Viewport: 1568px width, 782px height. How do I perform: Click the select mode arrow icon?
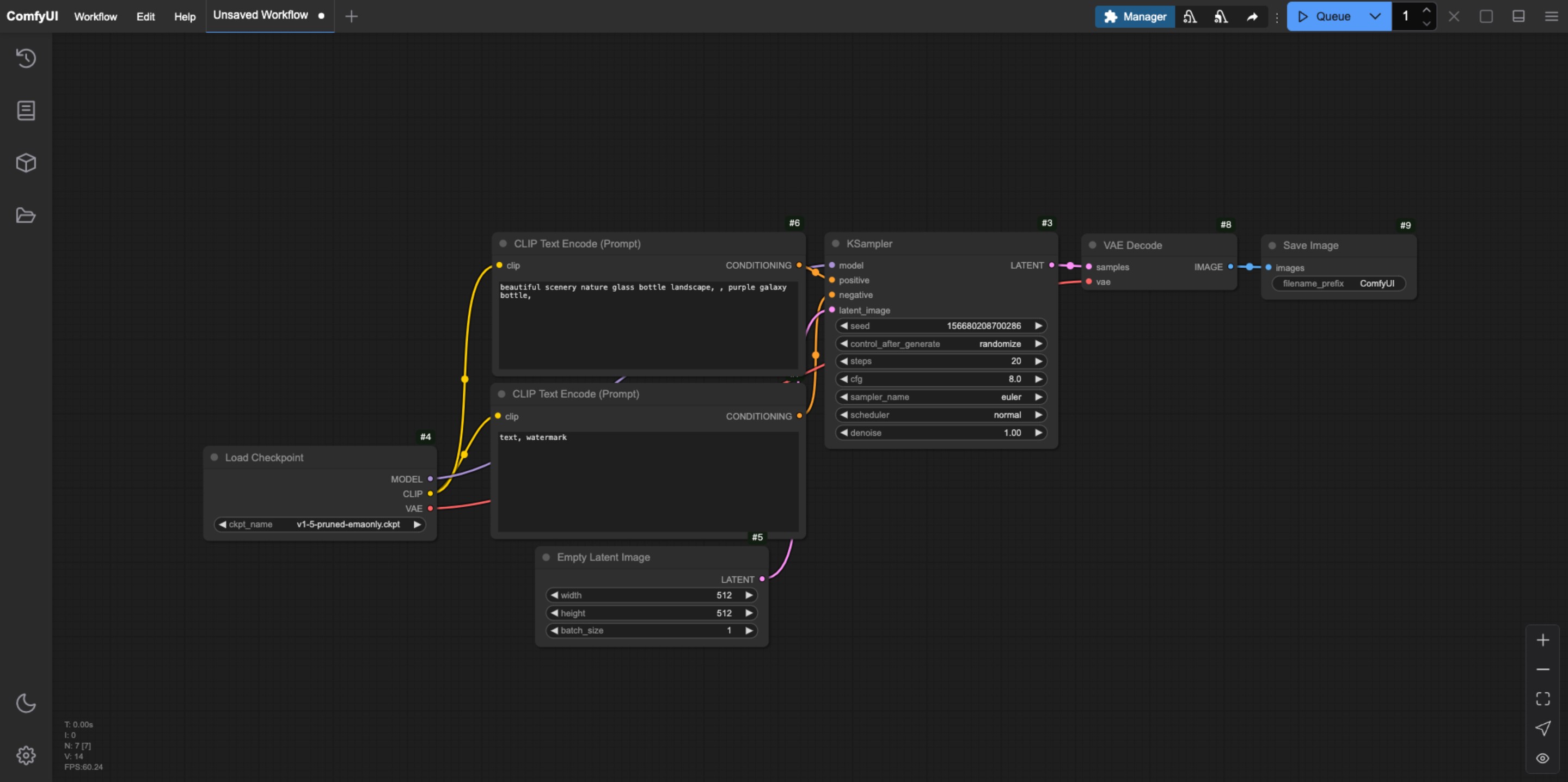point(1542,728)
